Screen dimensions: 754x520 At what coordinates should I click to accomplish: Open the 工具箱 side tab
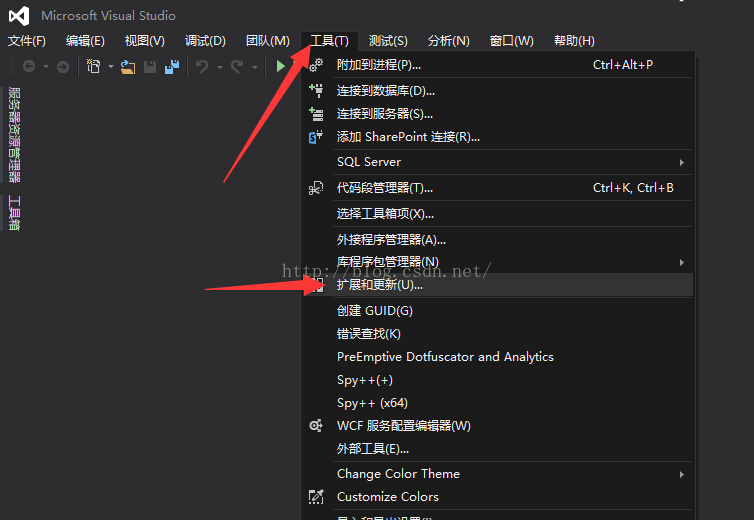click(x=14, y=213)
